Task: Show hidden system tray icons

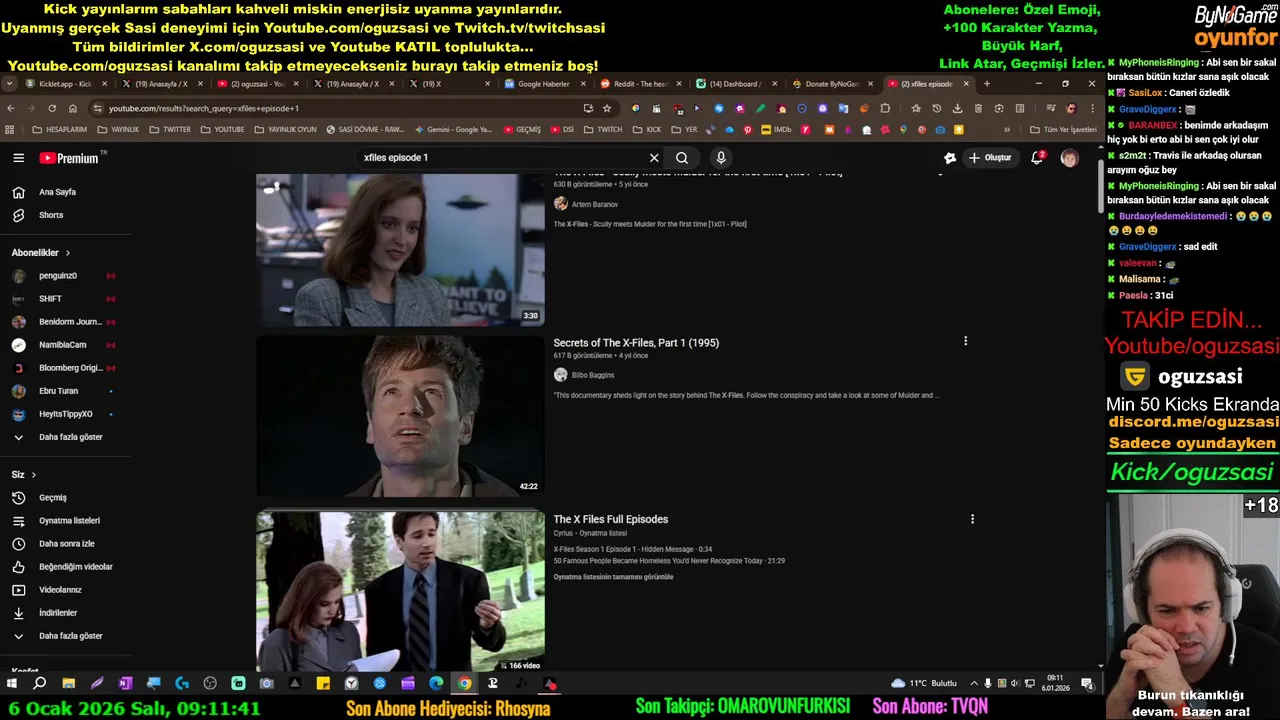Action: pyautogui.click(x=974, y=683)
